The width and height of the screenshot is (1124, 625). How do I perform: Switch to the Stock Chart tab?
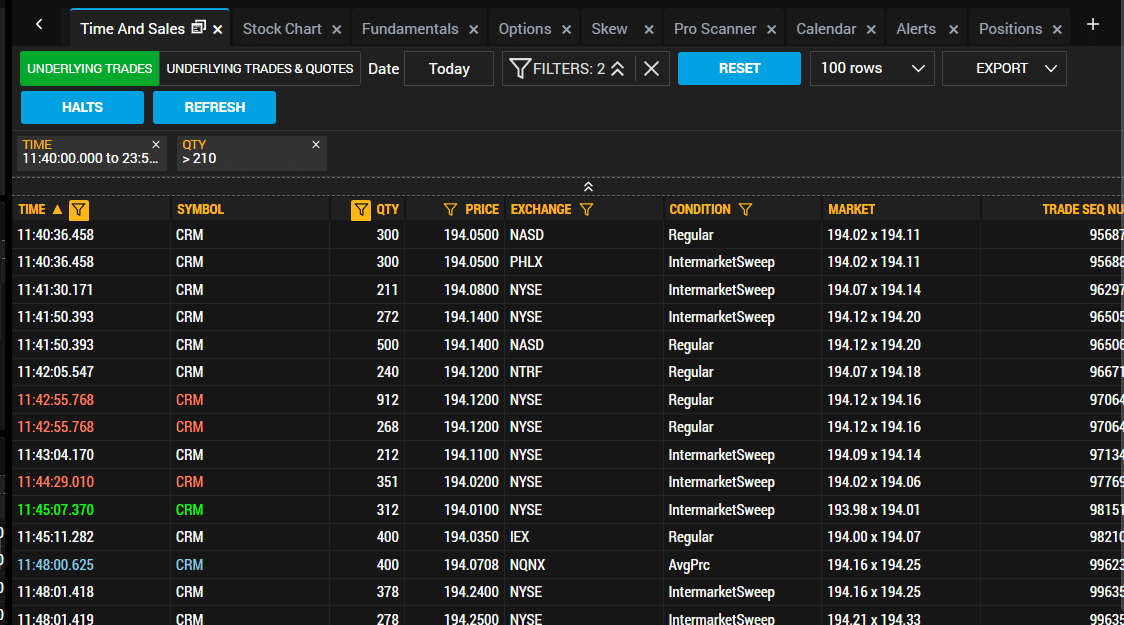[x=282, y=29]
